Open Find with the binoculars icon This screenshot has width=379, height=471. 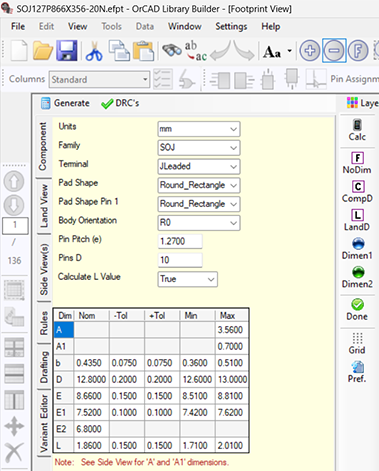pos(172,50)
